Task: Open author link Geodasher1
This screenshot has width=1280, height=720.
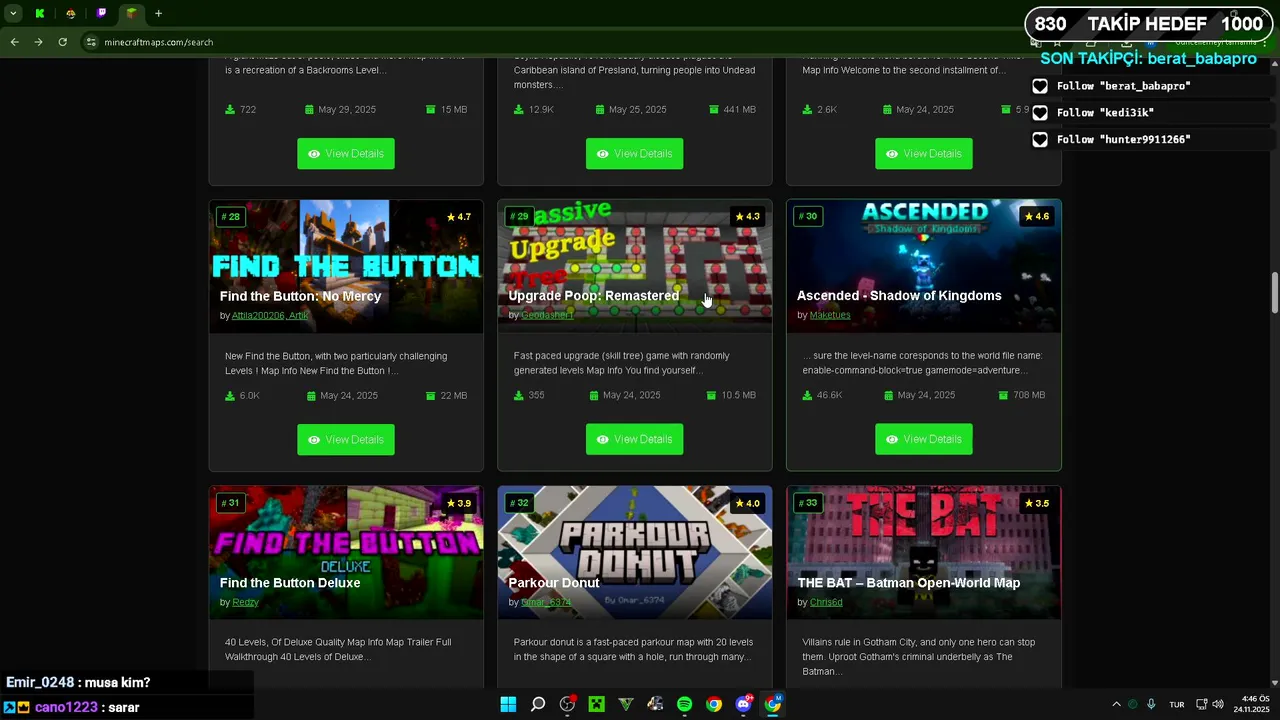Action: point(547,315)
